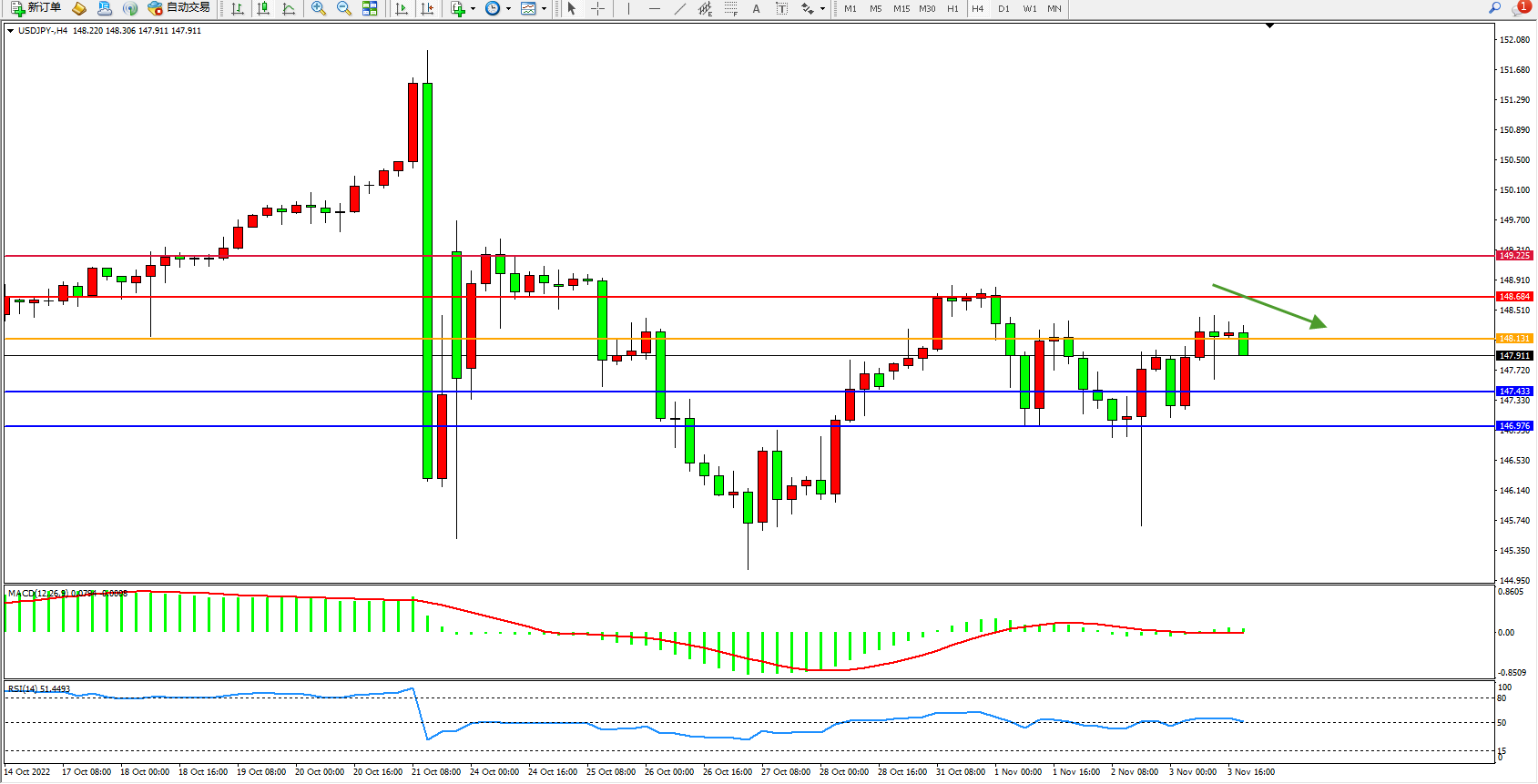Select the Text Label tool
Screen dimensions: 1538x784
[x=781, y=8]
